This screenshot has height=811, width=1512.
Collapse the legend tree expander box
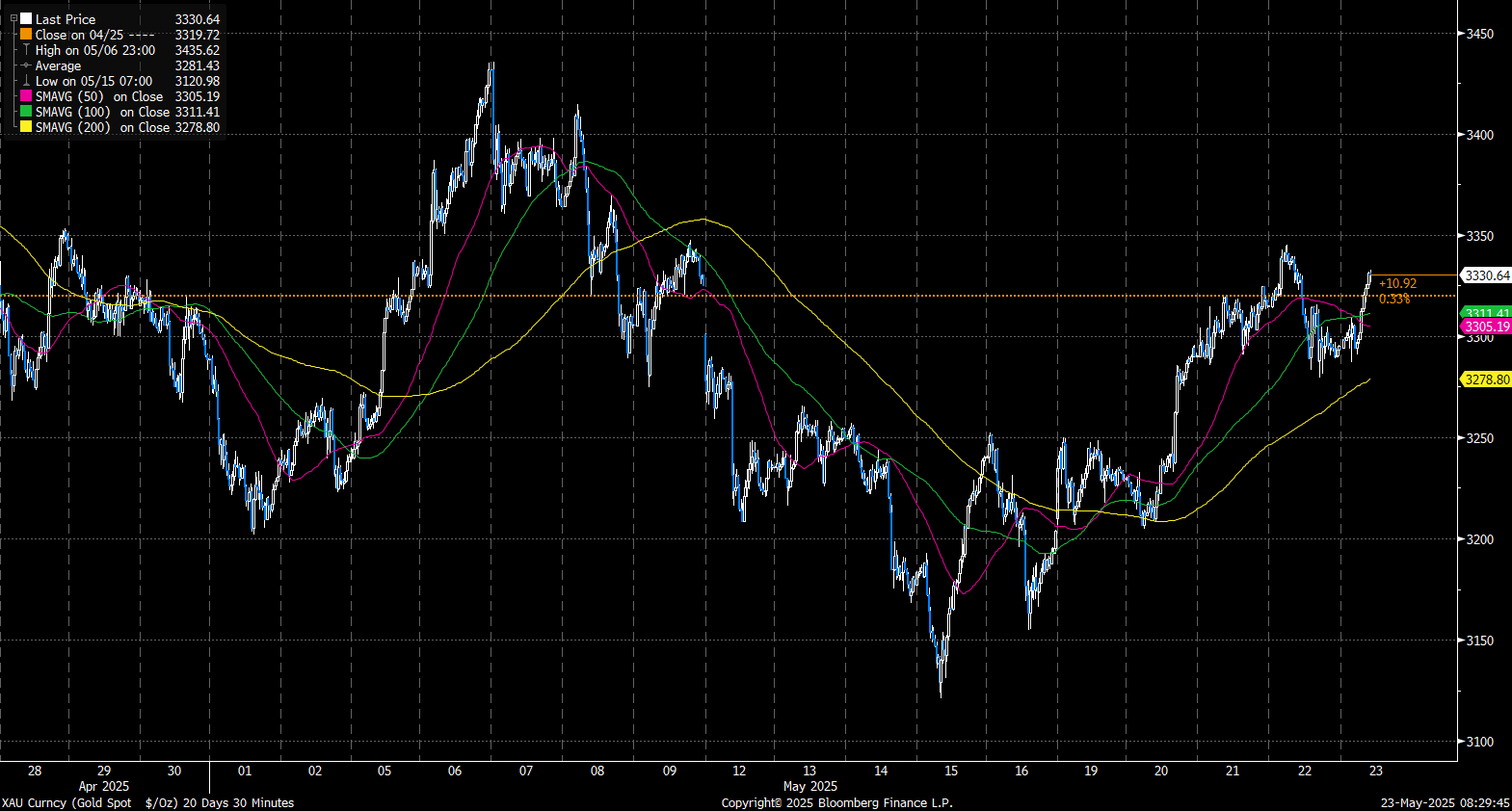[x=13, y=18]
